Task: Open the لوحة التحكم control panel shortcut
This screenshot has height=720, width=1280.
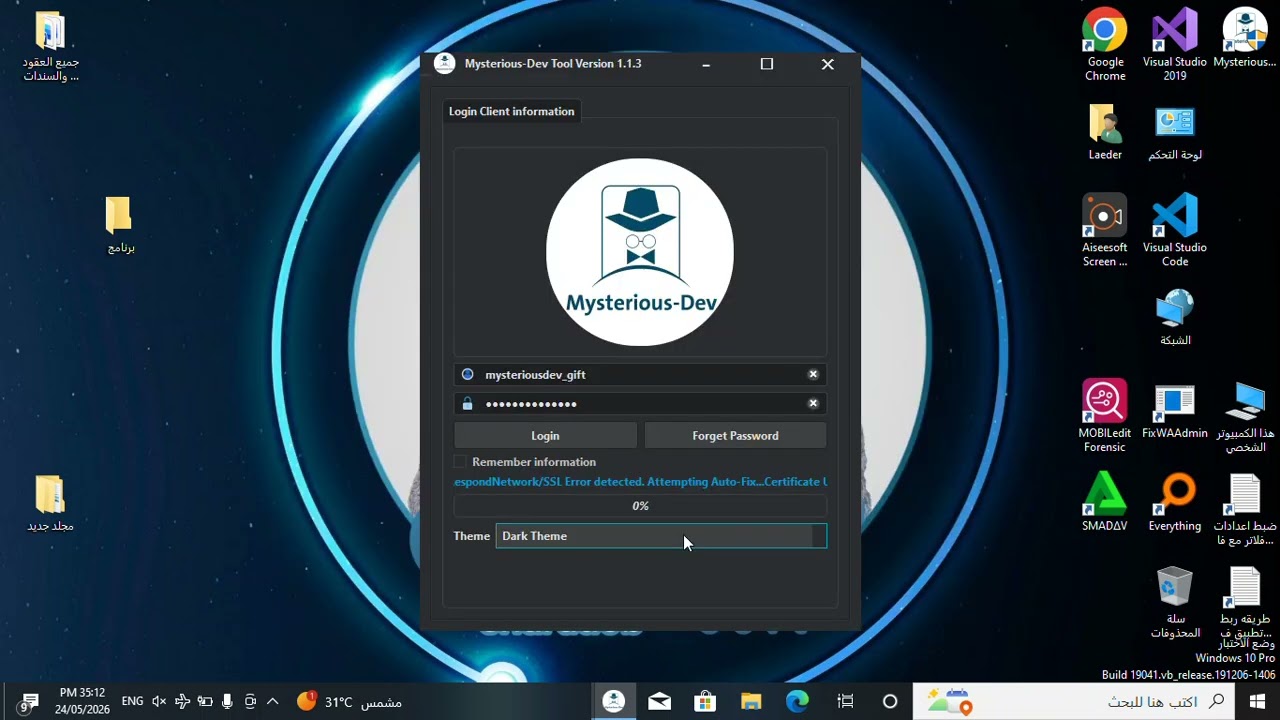Action: tap(1175, 132)
